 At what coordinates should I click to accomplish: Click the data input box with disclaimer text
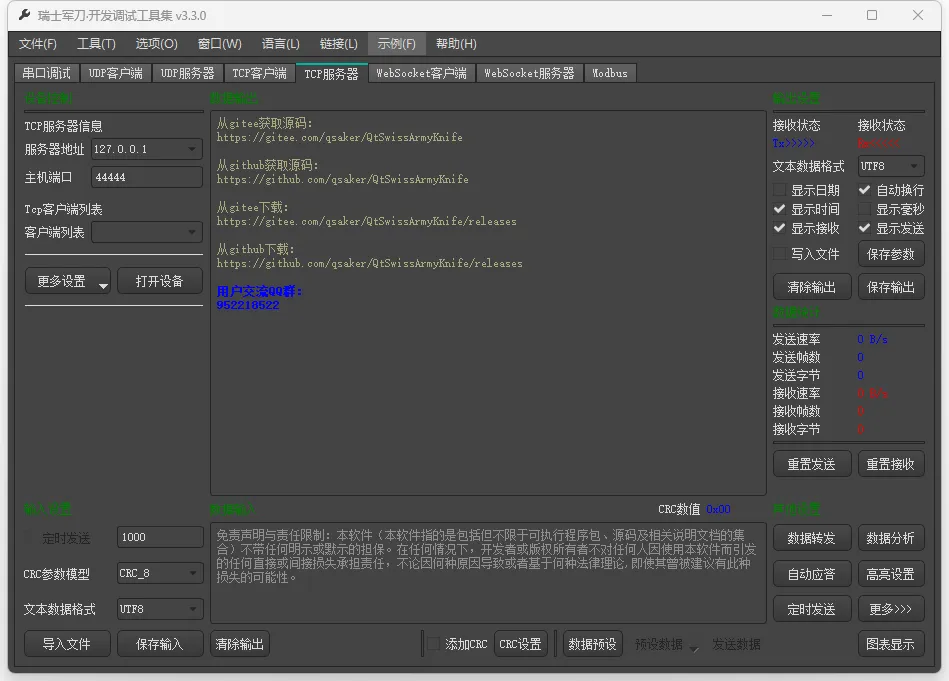click(x=488, y=573)
